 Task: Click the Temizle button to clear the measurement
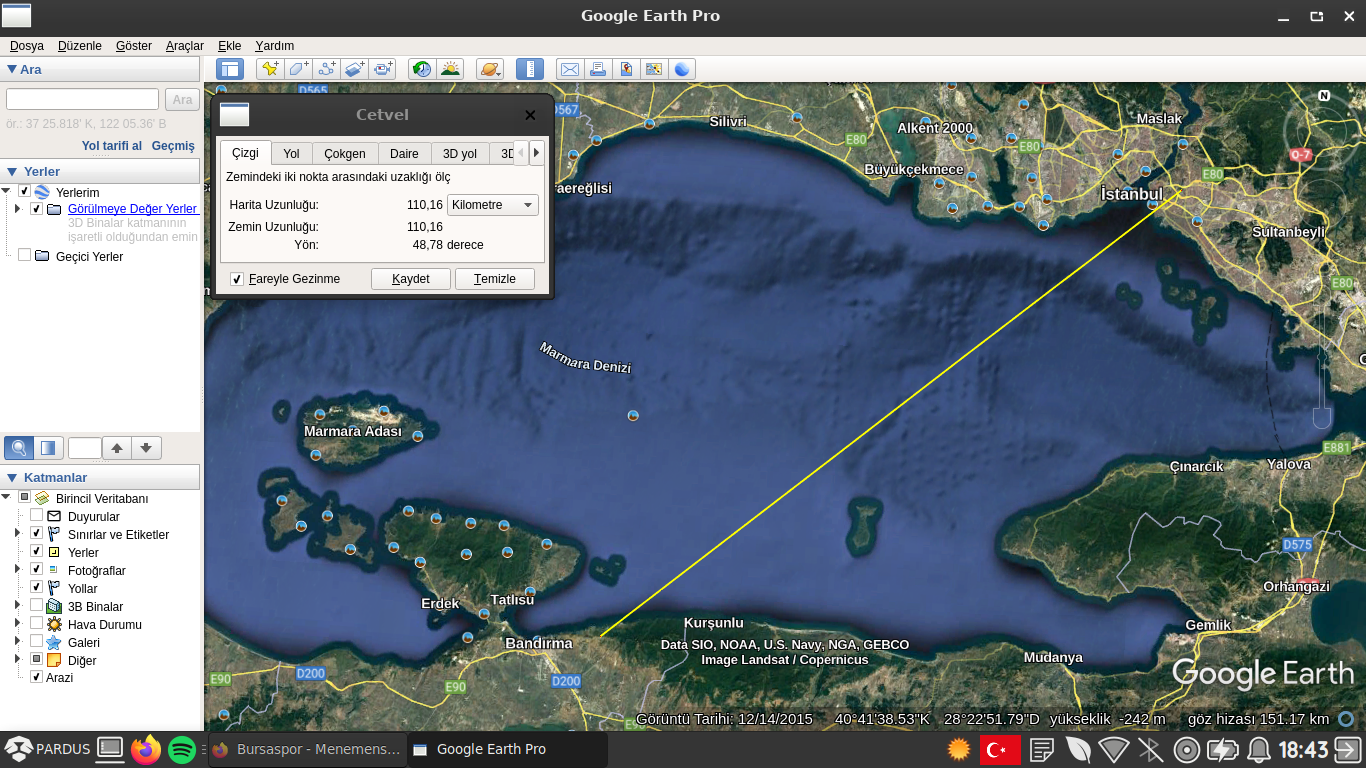click(495, 279)
